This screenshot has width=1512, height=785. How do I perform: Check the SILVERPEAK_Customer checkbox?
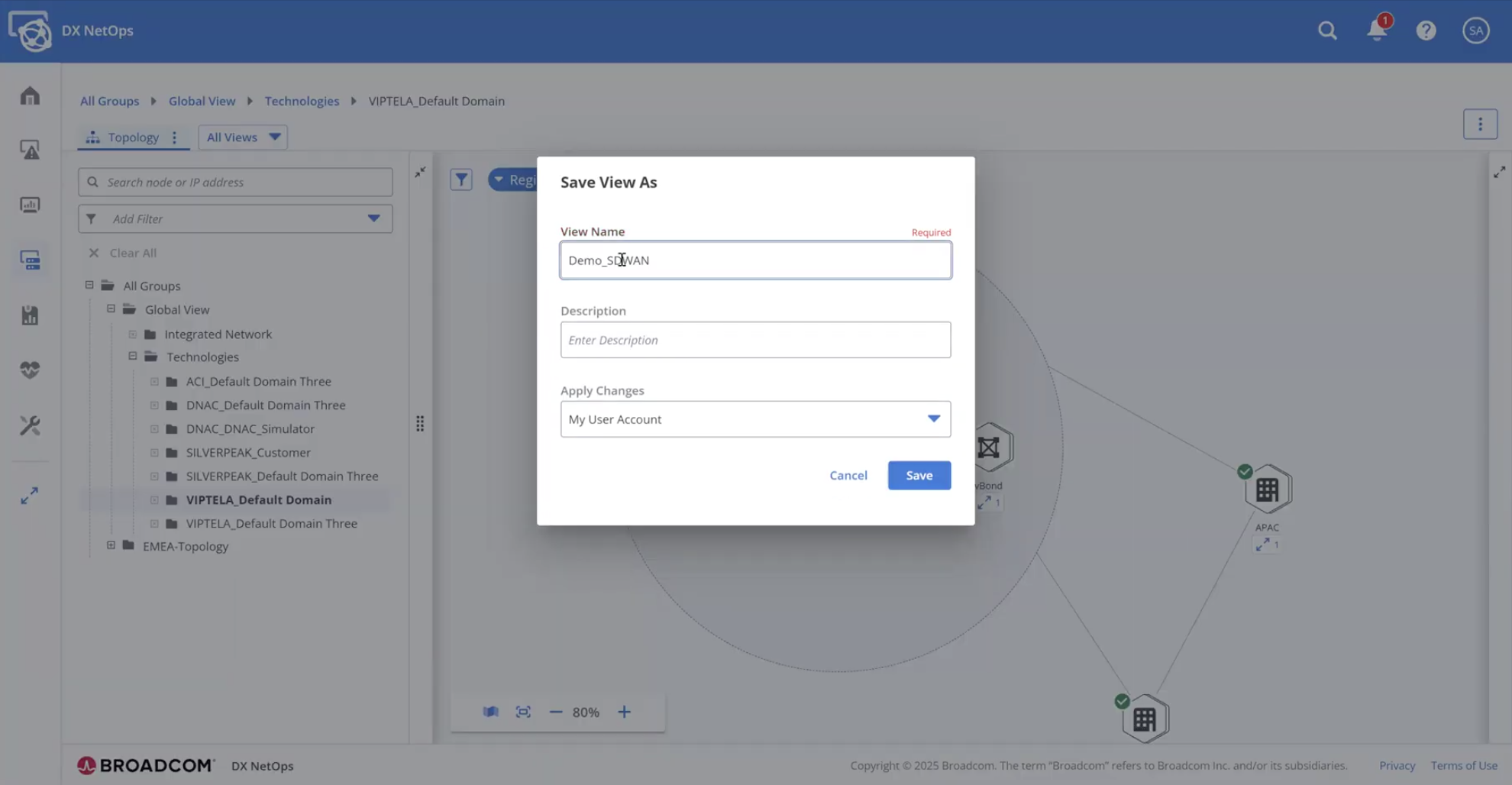point(153,452)
